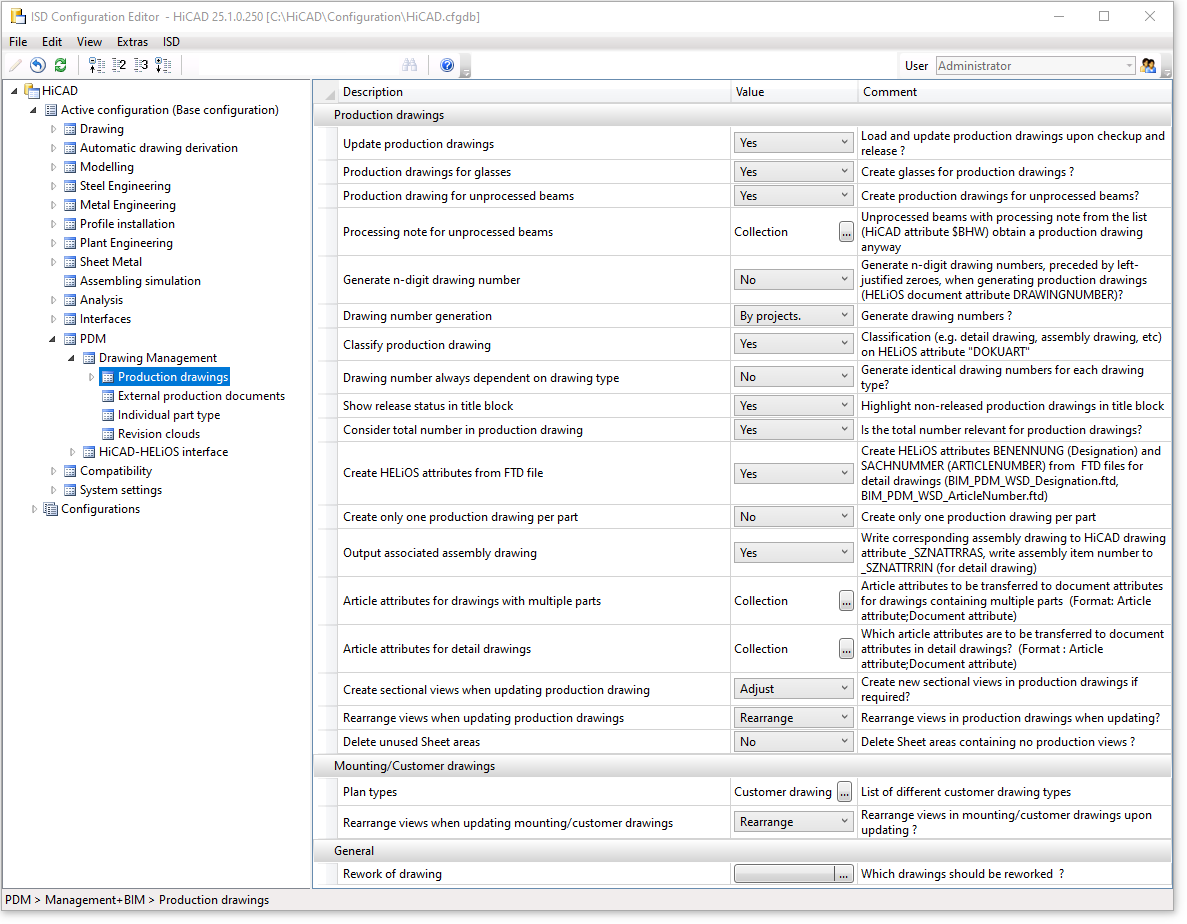1187x924 pixels.
Task: Open Processing note for unprocessed beams collection
Action: pyautogui.click(x=846, y=232)
